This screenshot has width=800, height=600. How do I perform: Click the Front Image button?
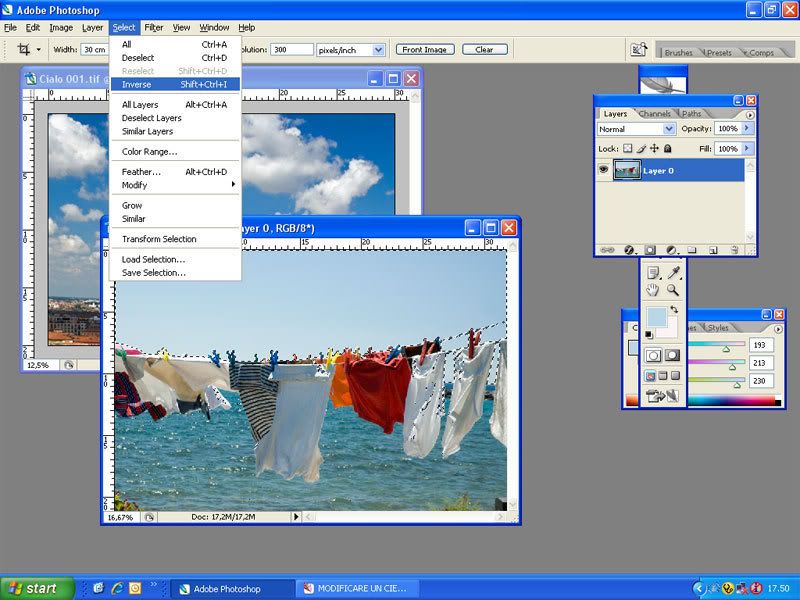click(425, 49)
